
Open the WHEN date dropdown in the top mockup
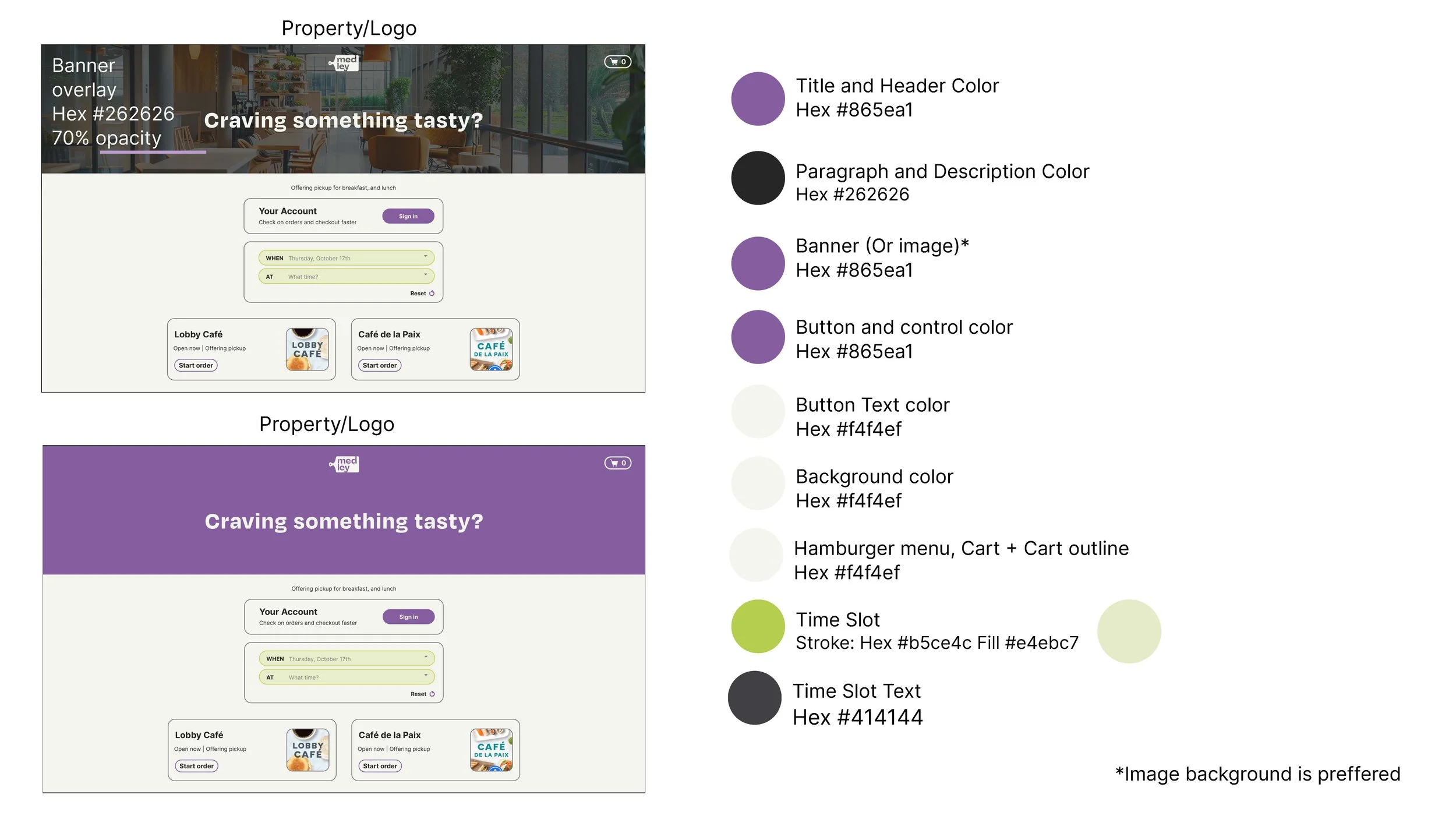[425, 257]
